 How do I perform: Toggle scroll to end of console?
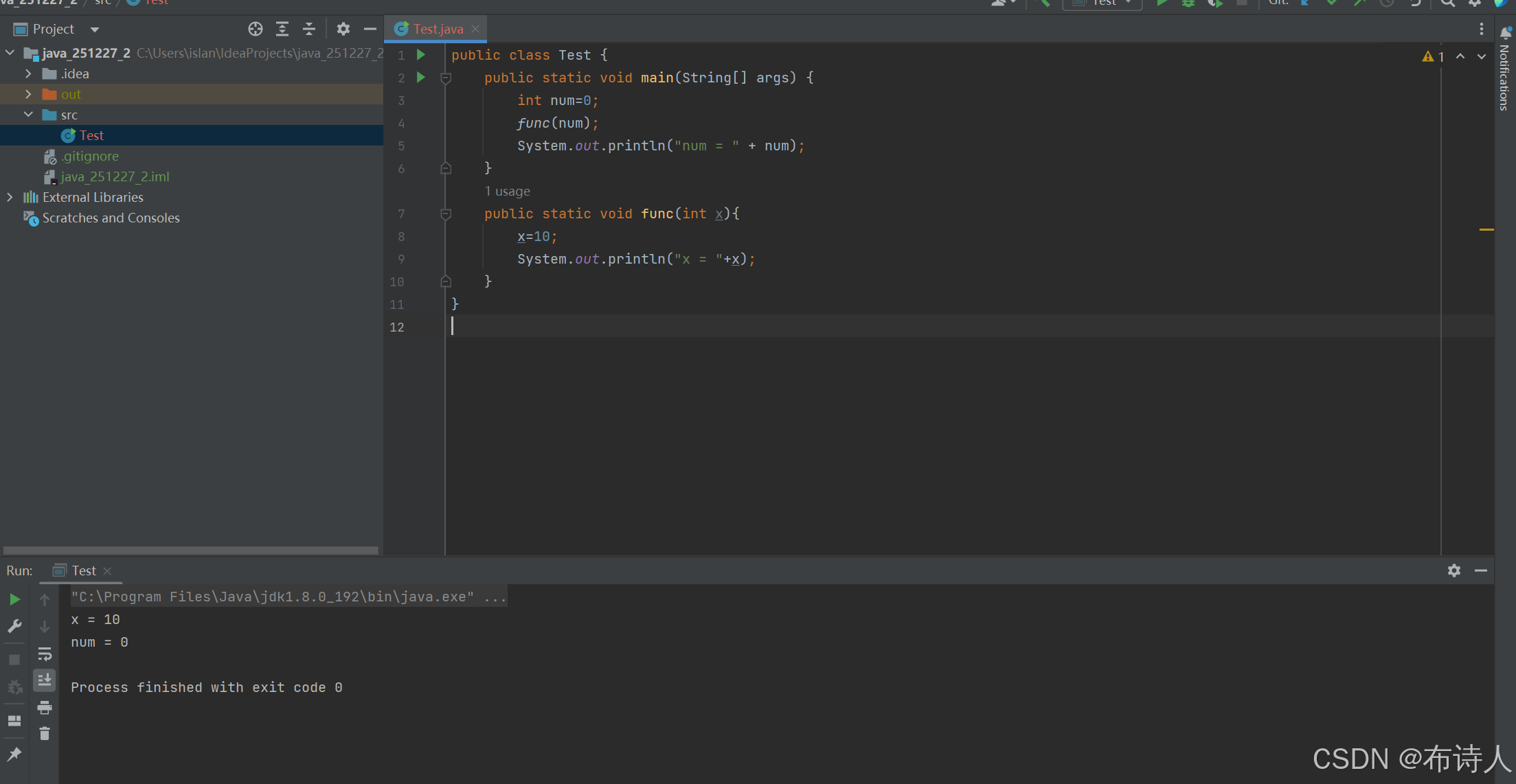45,680
